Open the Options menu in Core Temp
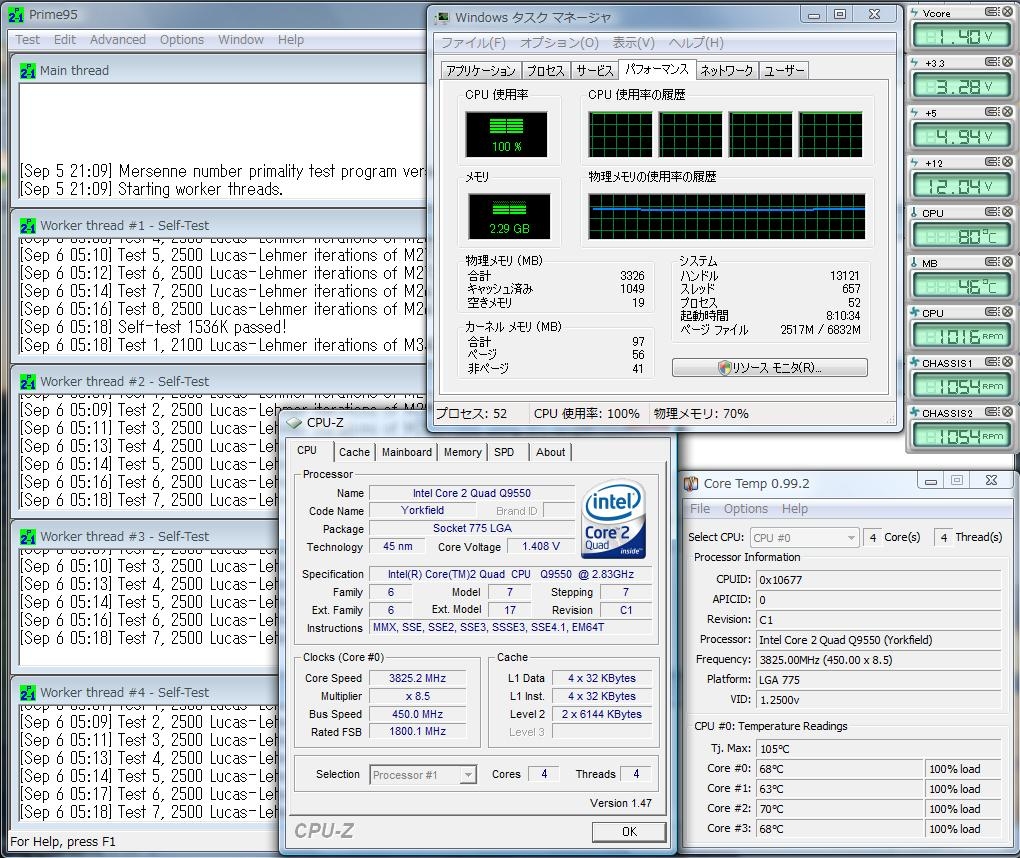Viewport: 1020px width, 858px height. 746,509
